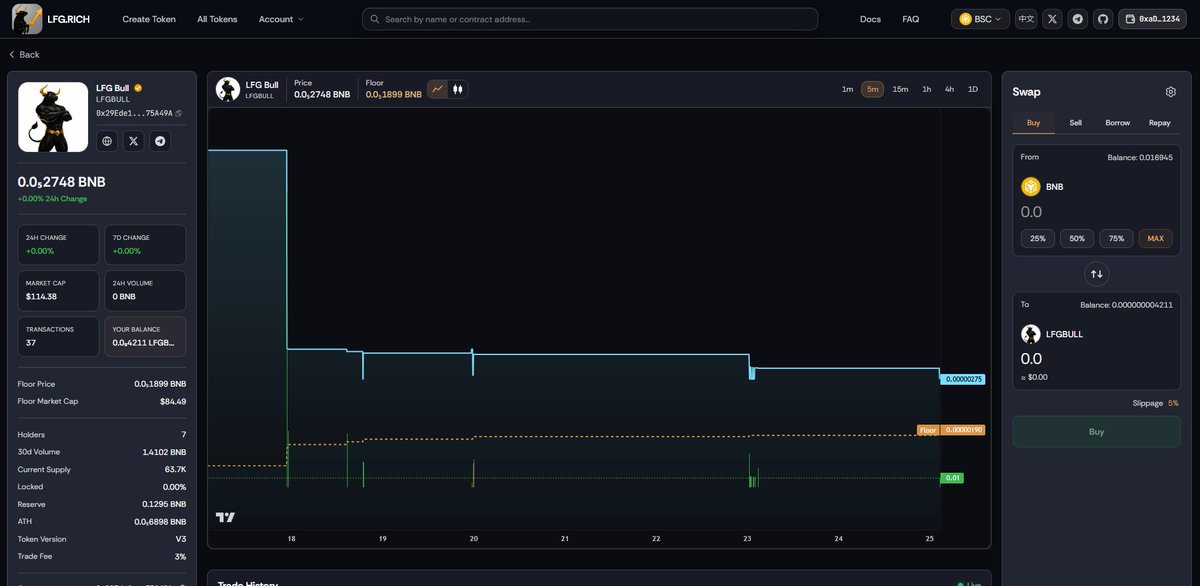Click the From balance 0.016945 text
The width and height of the screenshot is (1200, 586).
[1140, 157]
